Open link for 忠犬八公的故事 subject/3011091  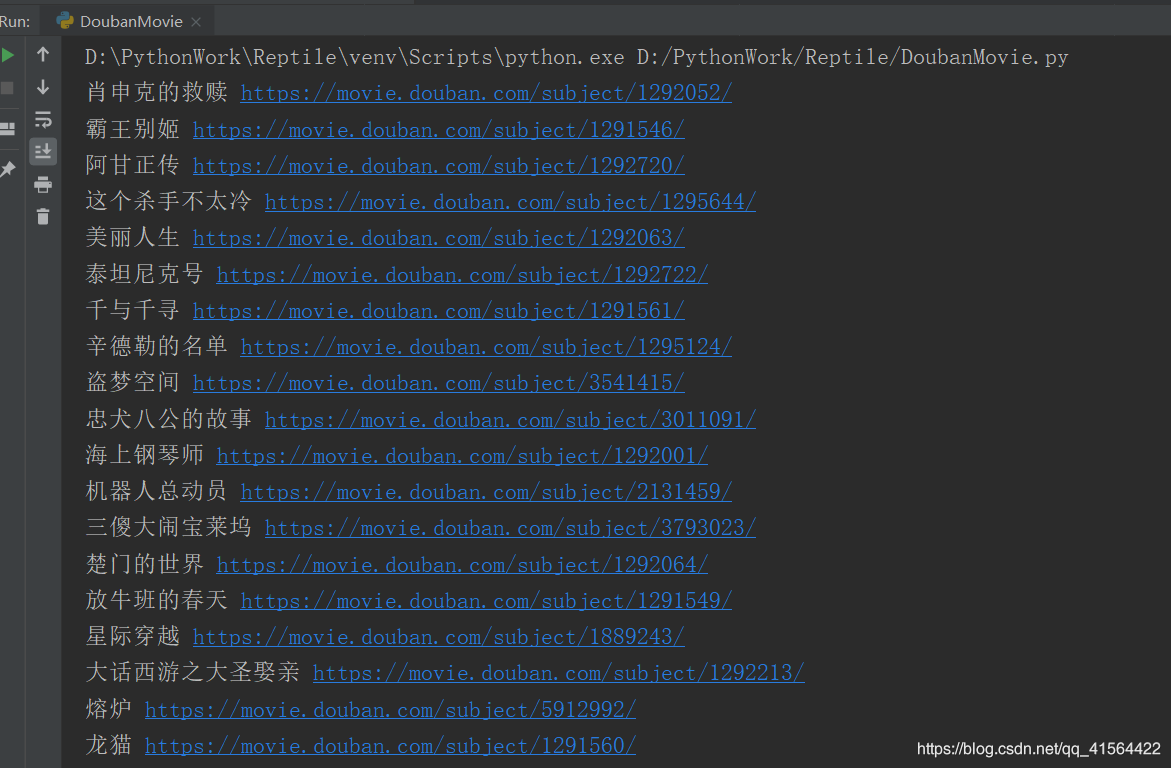point(510,420)
